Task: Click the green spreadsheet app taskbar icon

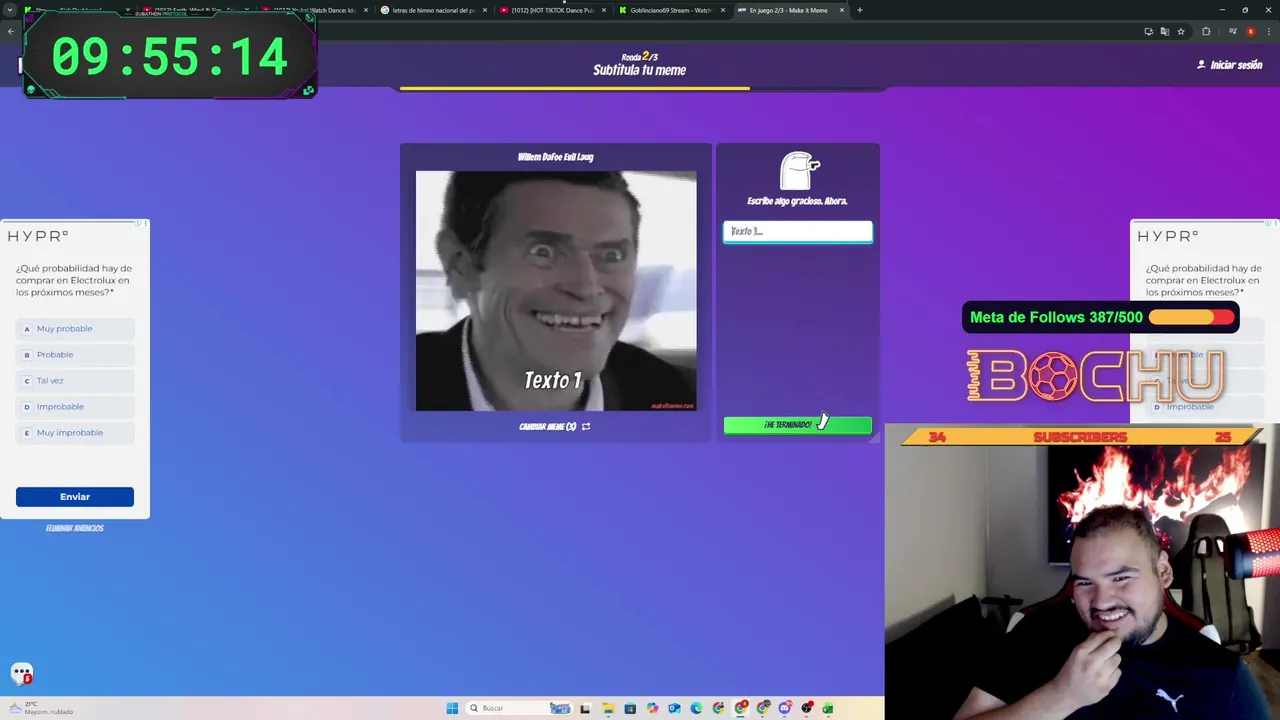Action: tap(828, 708)
